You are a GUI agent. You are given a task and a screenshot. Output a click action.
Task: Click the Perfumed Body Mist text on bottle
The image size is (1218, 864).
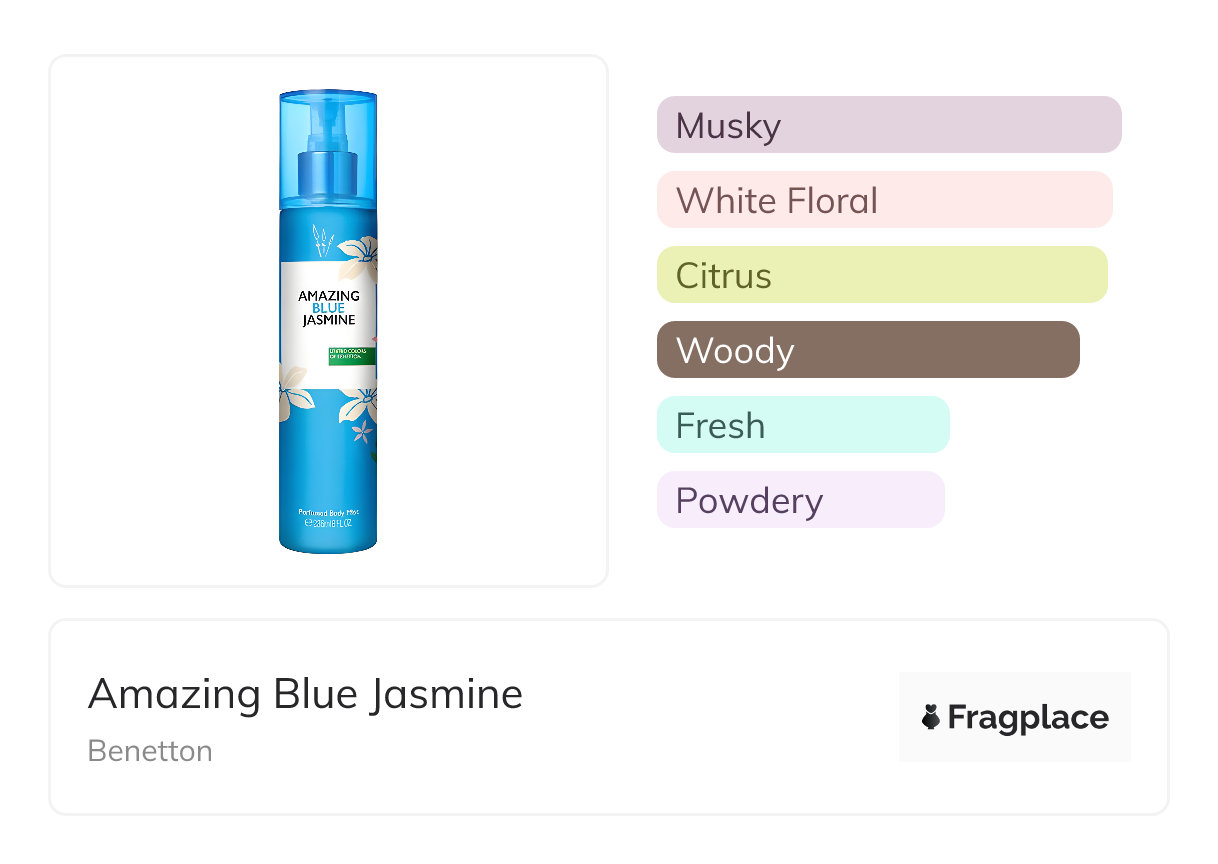pyautogui.click(x=328, y=512)
